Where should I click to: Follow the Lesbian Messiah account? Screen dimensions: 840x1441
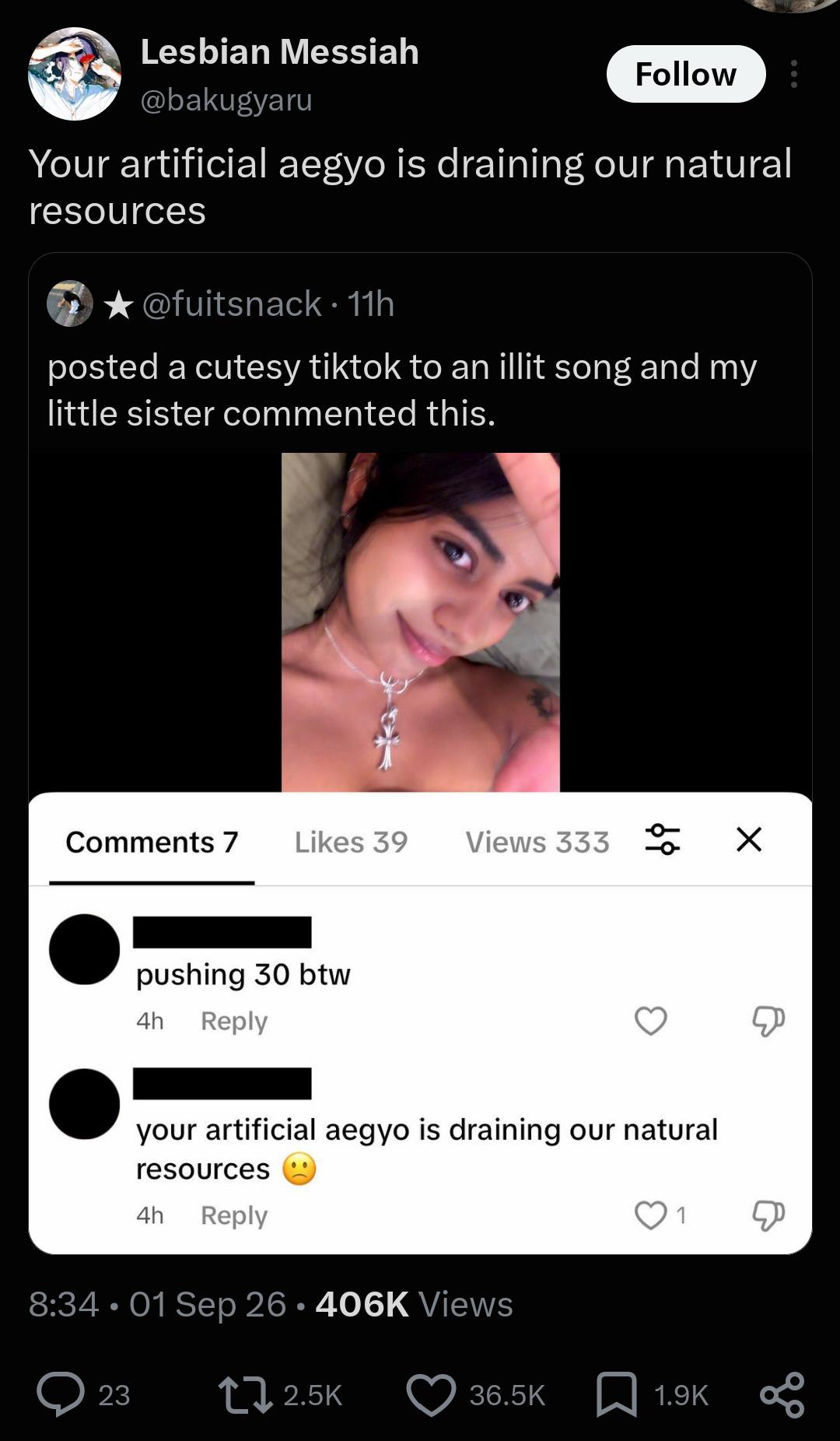point(686,74)
